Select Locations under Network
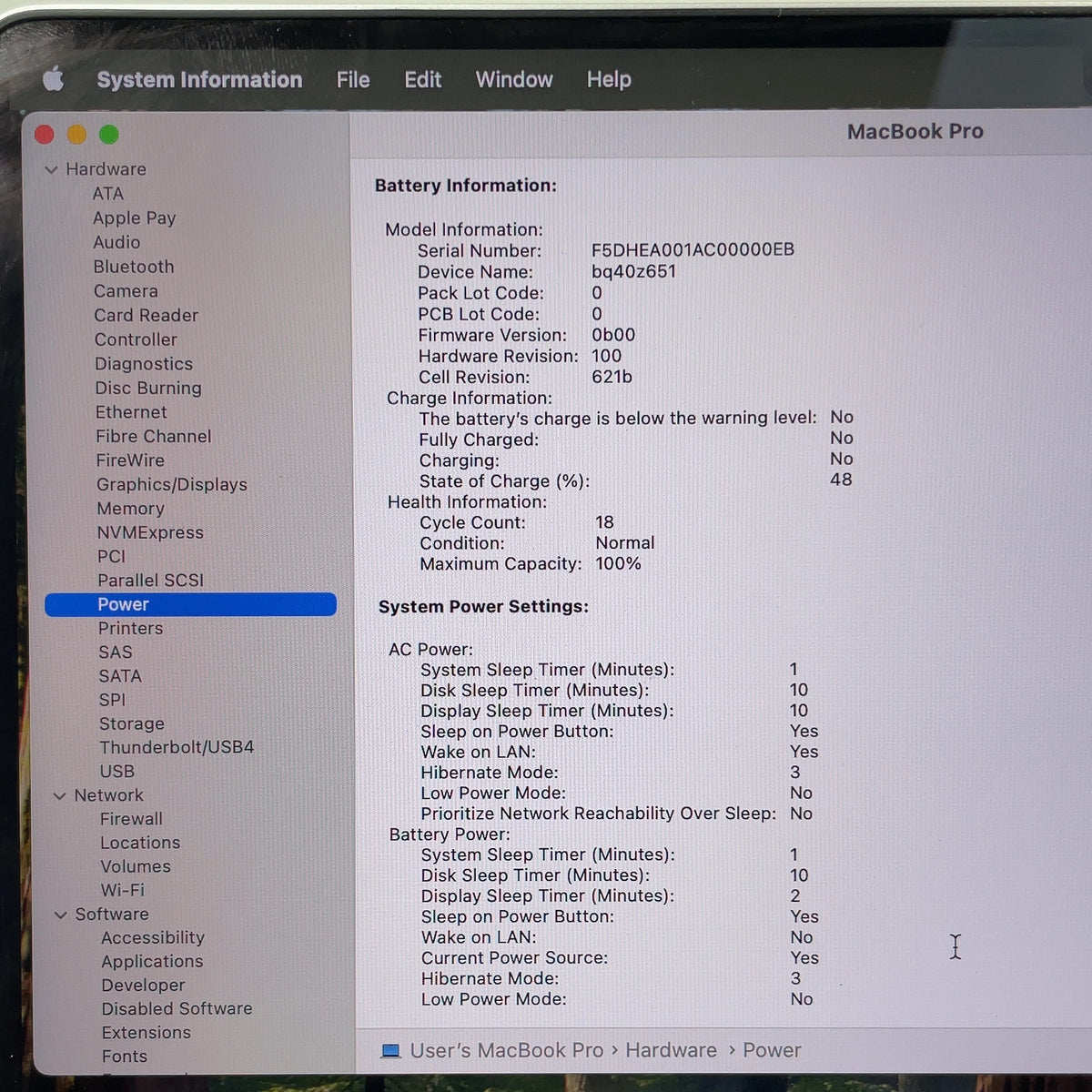The width and height of the screenshot is (1092, 1092). coord(140,843)
